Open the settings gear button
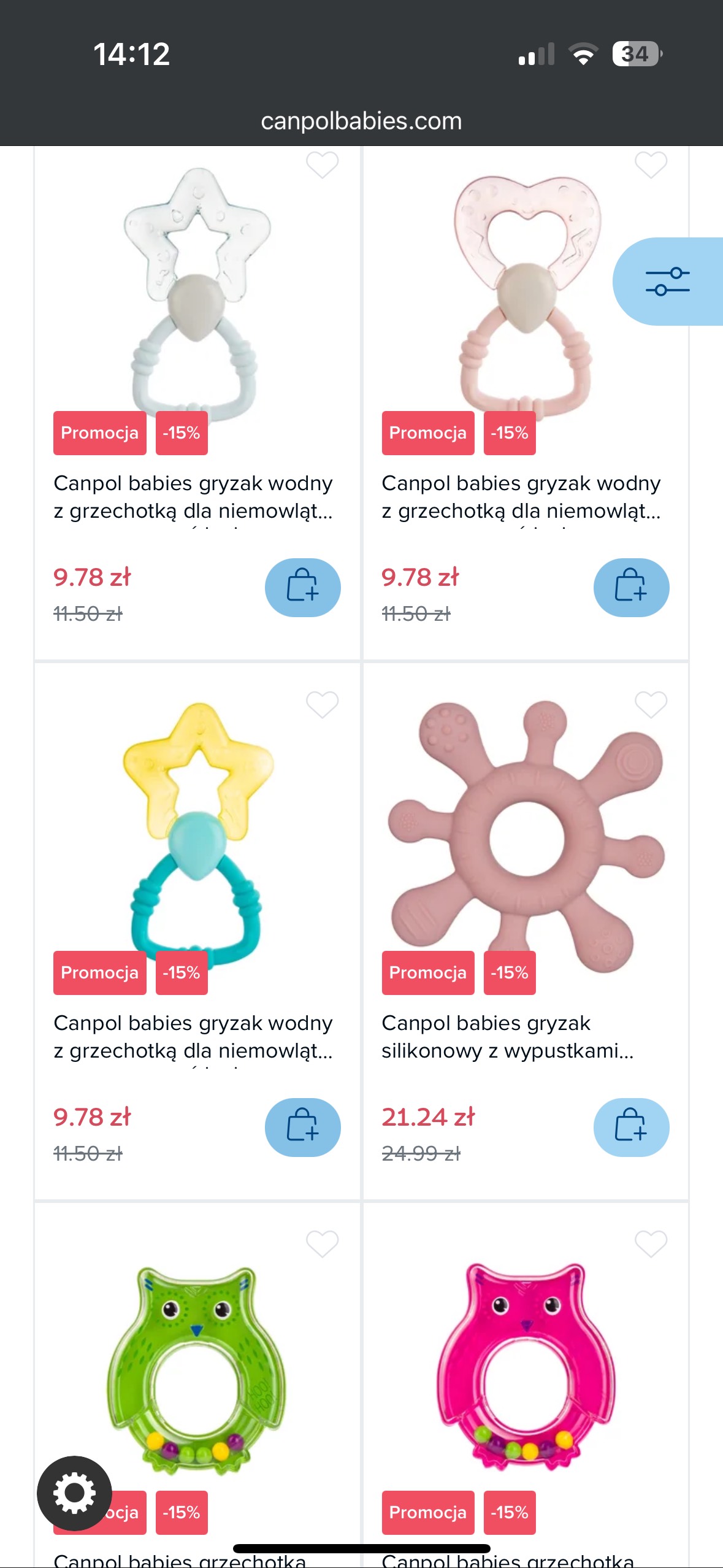The width and height of the screenshot is (723, 1568). pos(74,1493)
